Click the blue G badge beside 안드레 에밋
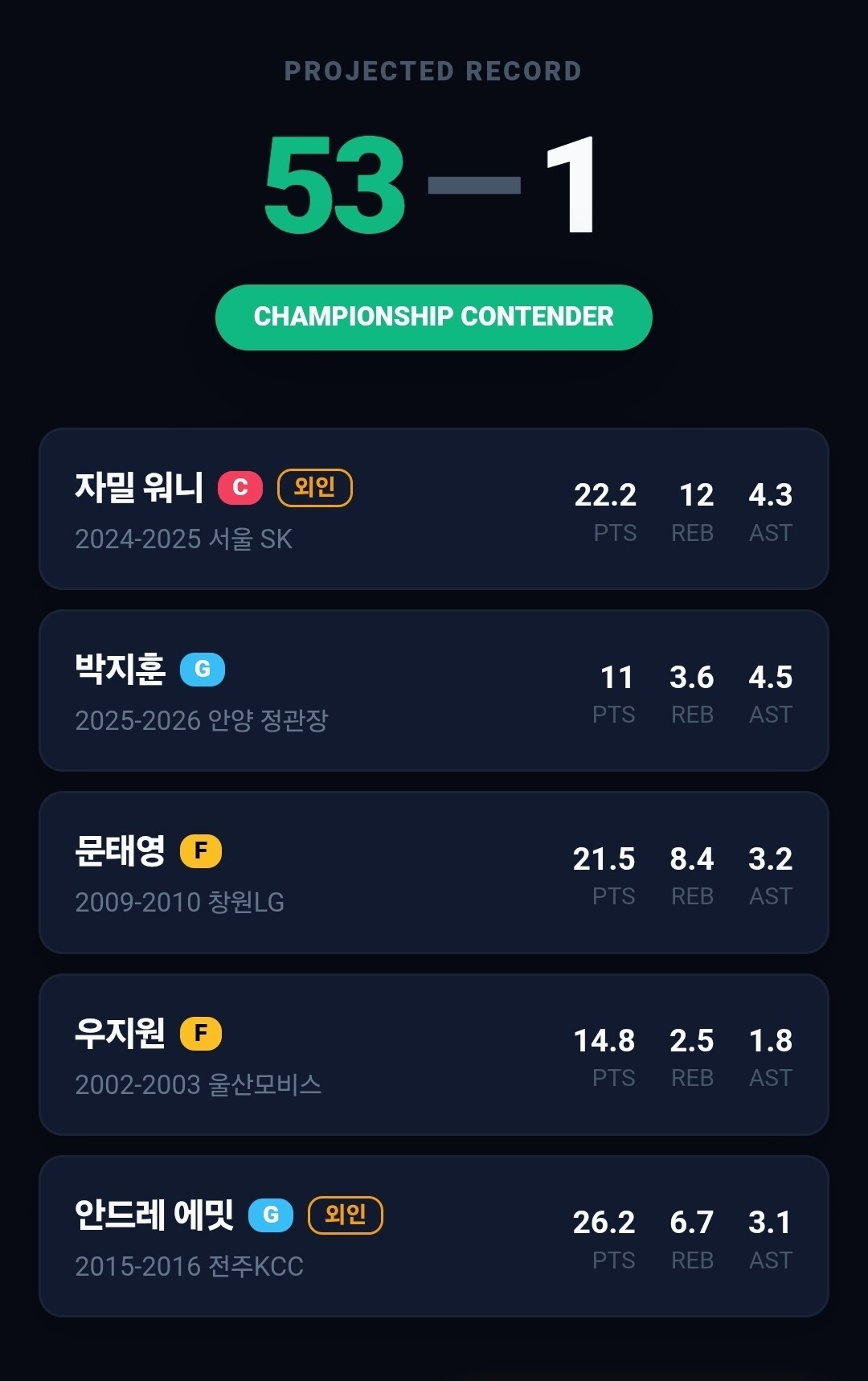Screen dimensions: 868x1381 pyautogui.click(x=271, y=1215)
